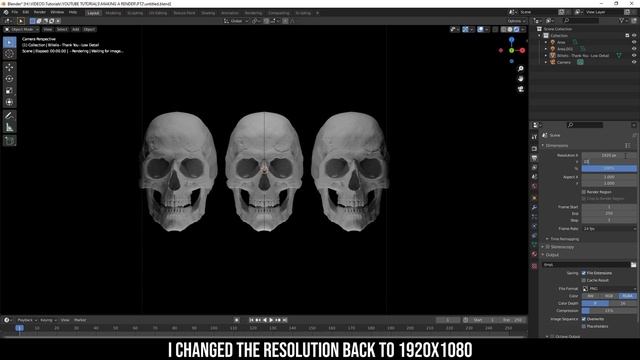
Task: Open the World properties tab icon
Action: tap(534, 187)
